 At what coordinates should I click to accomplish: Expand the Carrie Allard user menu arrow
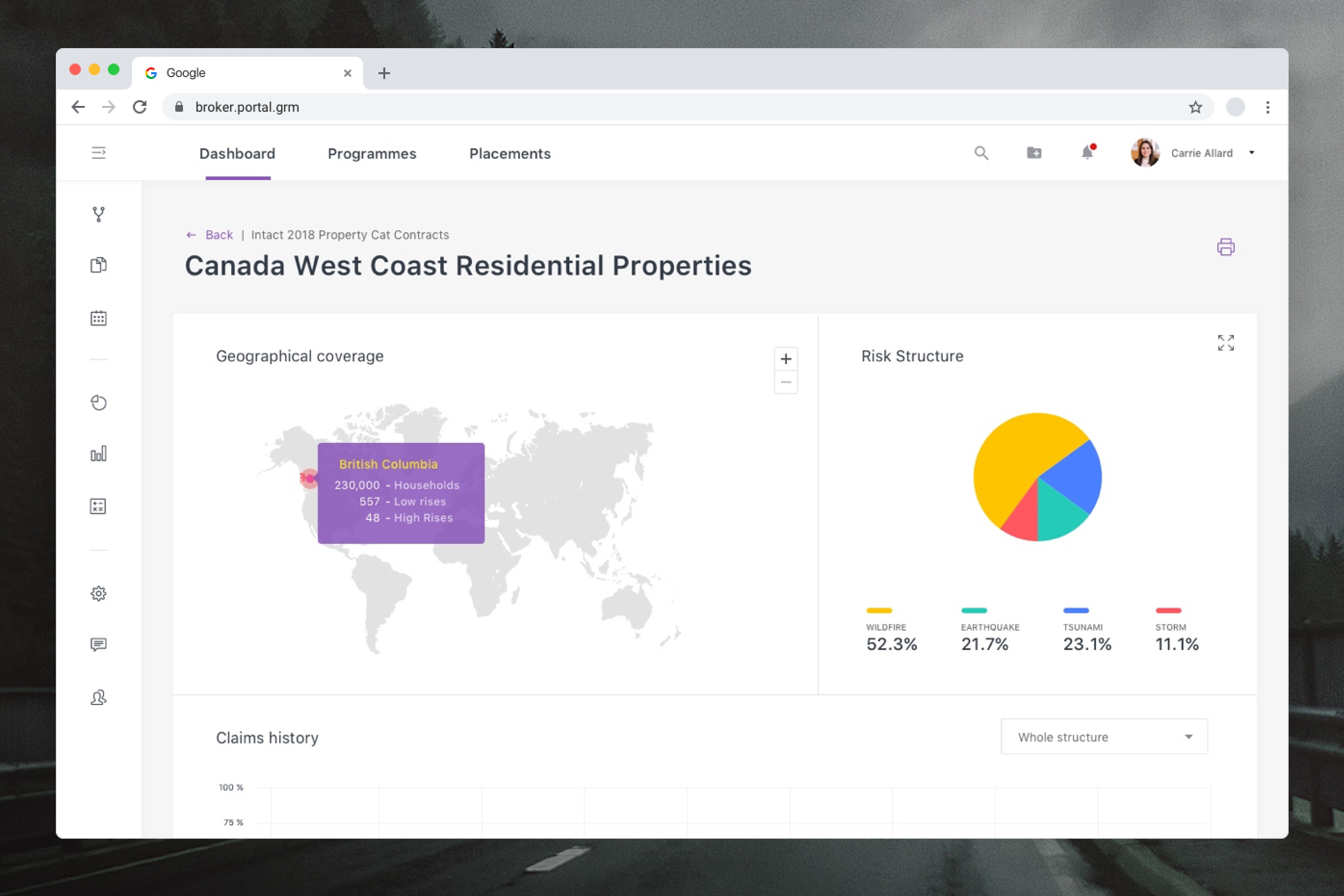pyautogui.click(x=1252, y=153)
